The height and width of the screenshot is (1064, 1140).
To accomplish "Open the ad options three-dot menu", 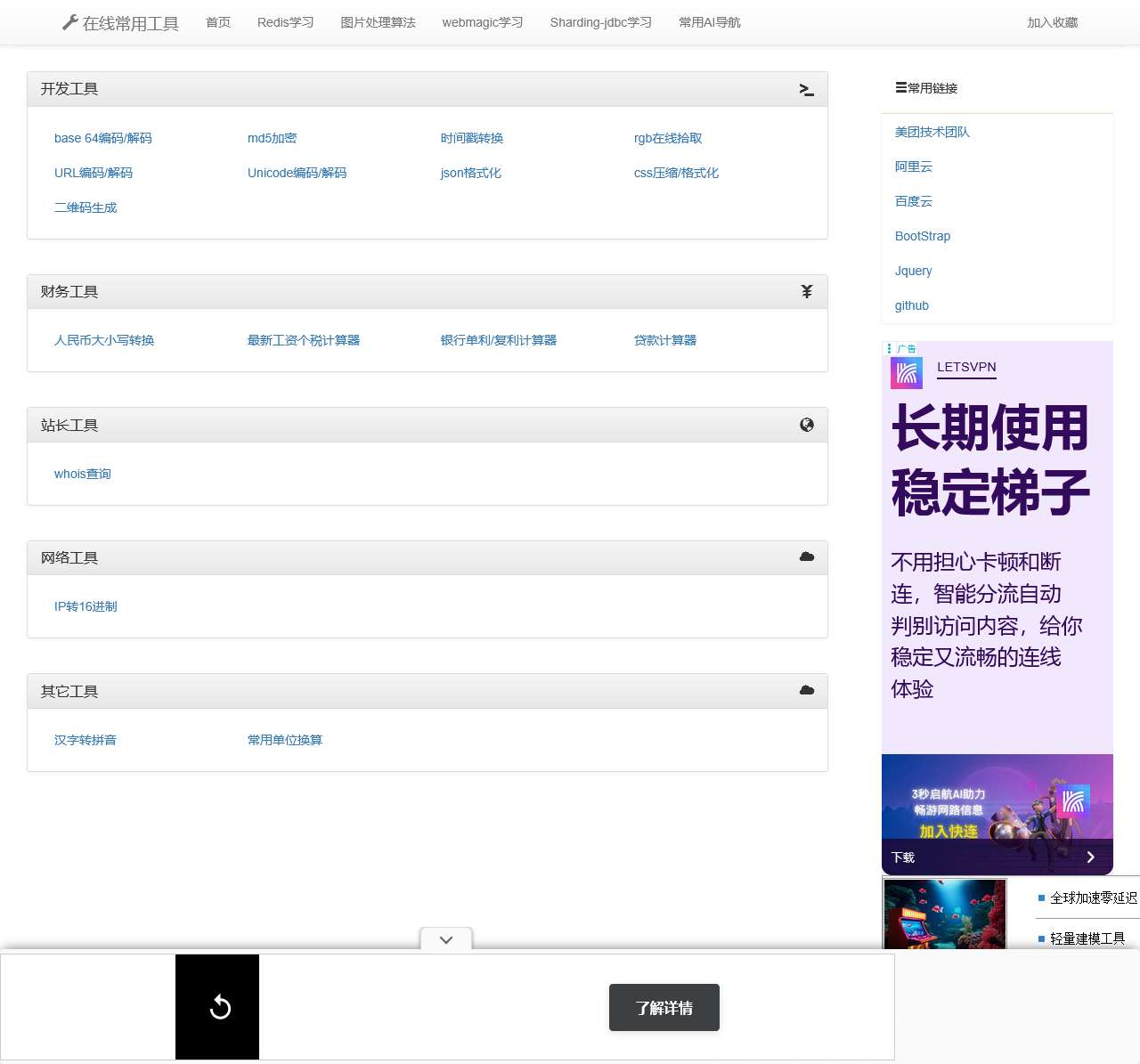I will tap(889, 348).
